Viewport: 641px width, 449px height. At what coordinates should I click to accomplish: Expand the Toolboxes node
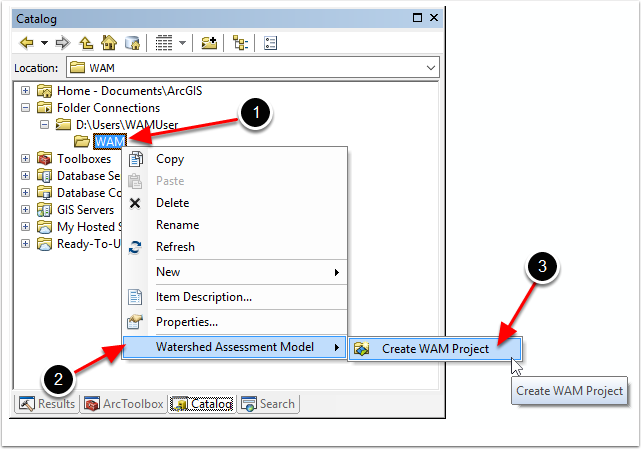click(25, 158)
